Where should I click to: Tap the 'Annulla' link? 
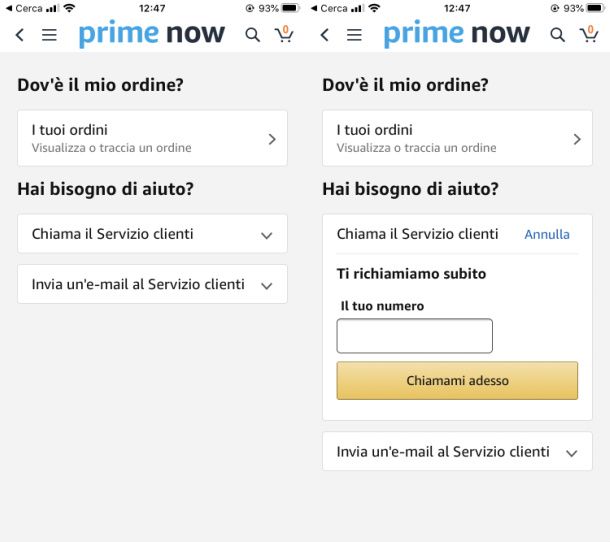[x=547, y=234]
